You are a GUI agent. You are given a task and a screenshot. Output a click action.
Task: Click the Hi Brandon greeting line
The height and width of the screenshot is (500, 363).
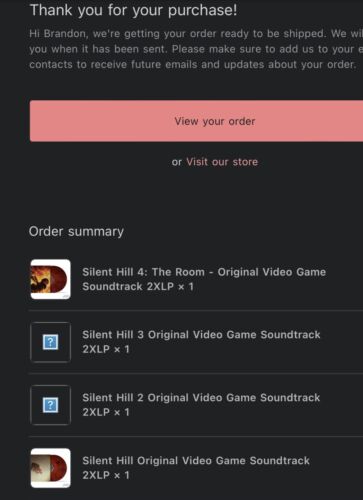pos(196,34)
